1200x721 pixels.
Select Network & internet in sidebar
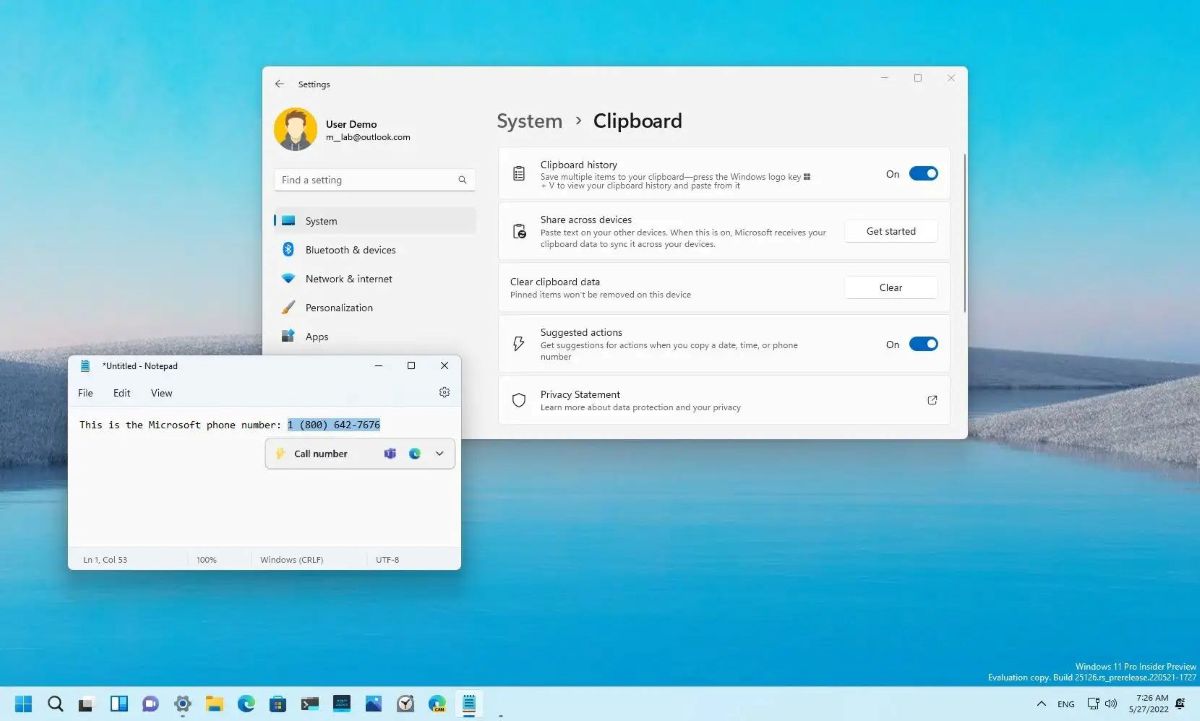click(375, 279)
